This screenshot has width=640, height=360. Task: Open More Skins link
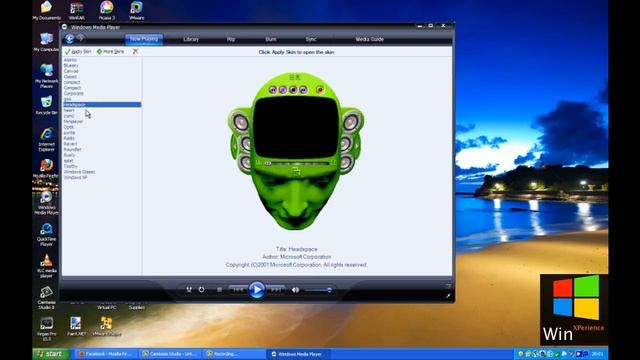110,52
